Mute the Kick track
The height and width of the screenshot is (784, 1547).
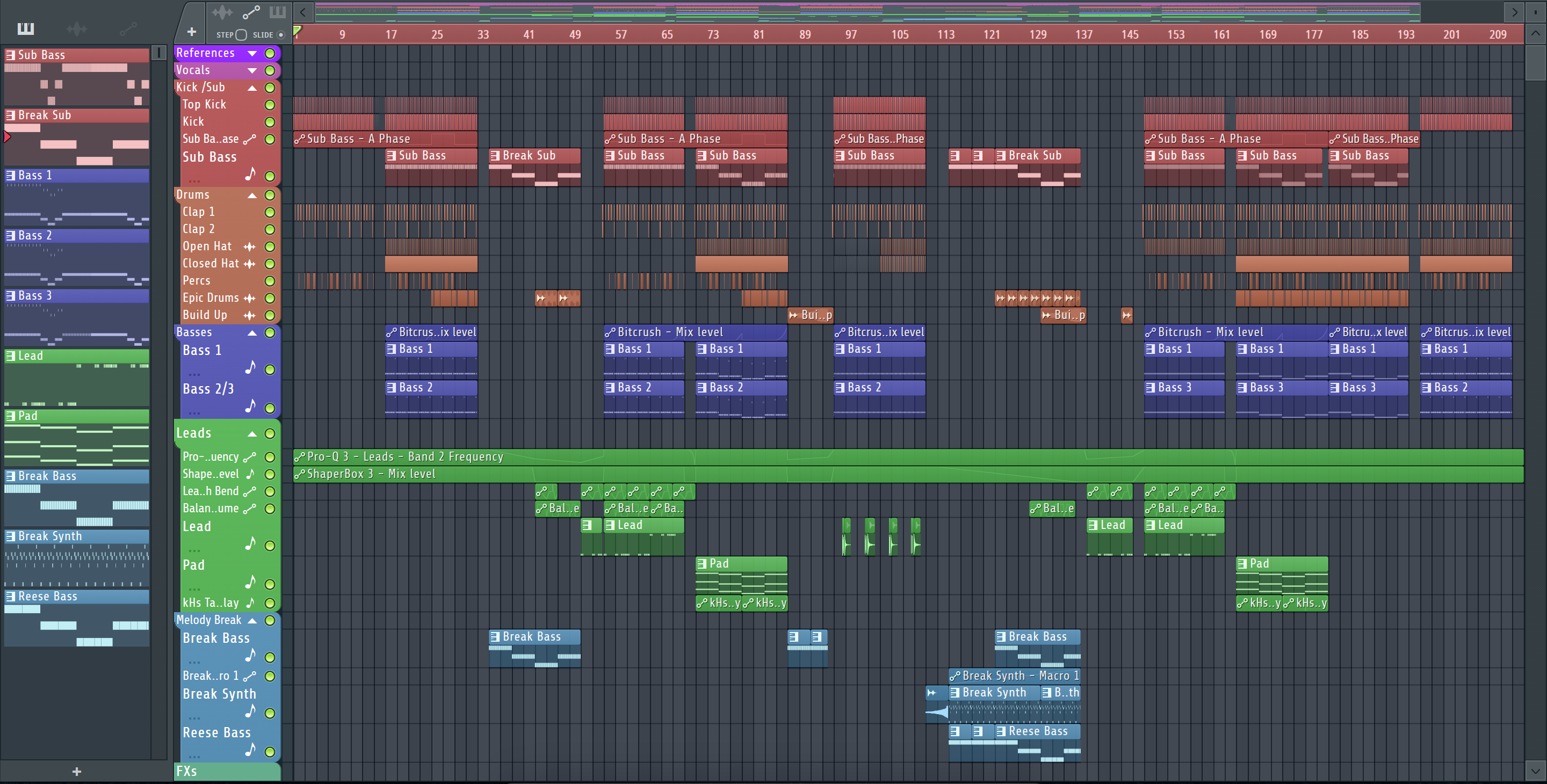pos(270,122)
